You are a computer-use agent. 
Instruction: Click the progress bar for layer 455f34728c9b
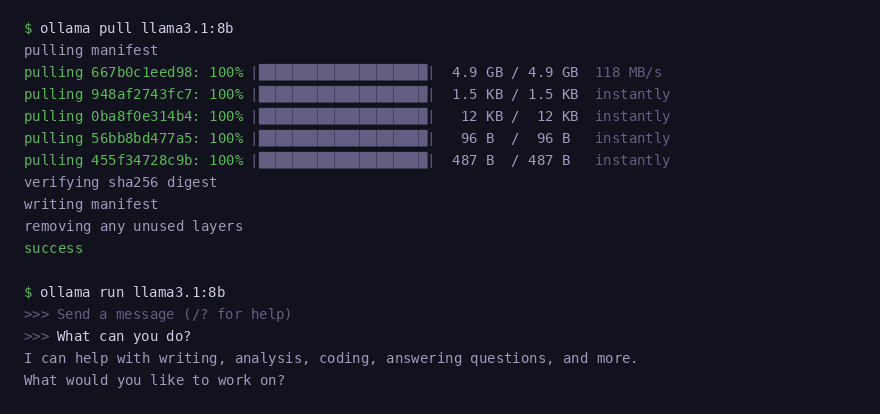point(343,160)
